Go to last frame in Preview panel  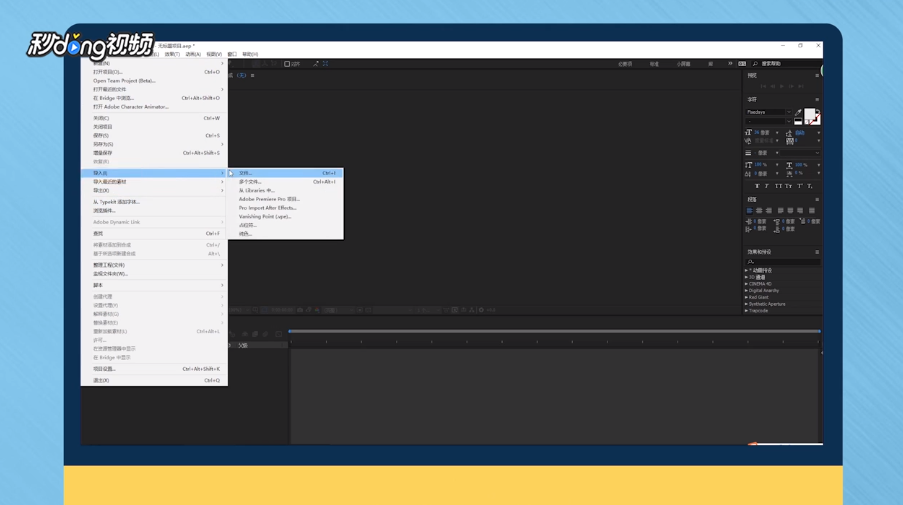(x=800, y=86)
